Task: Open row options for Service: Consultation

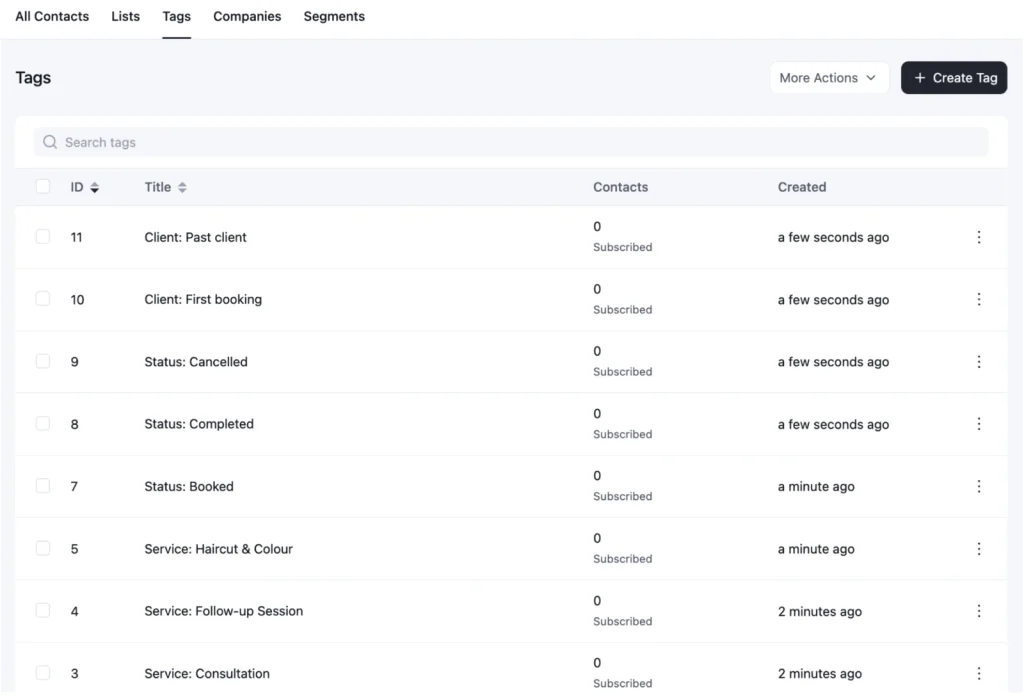Action: coord(978,673)
